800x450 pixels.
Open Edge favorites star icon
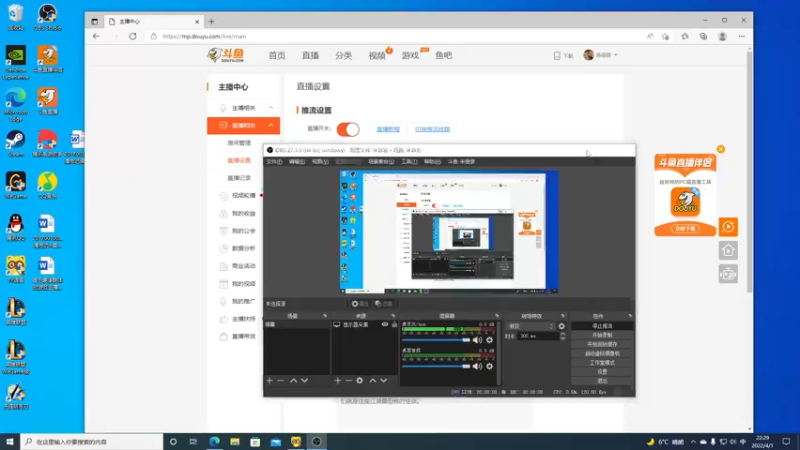(x=685, y=36)
